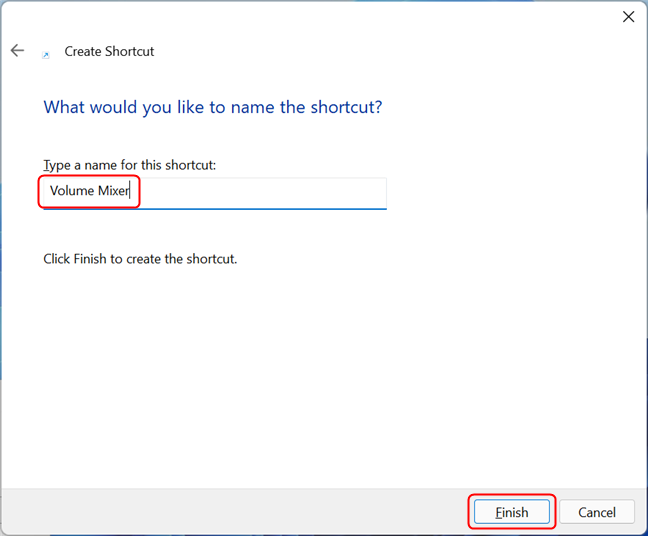648x536 pixels.
Task: Cancel the shortcut creation
Action: tap(596, 512)
